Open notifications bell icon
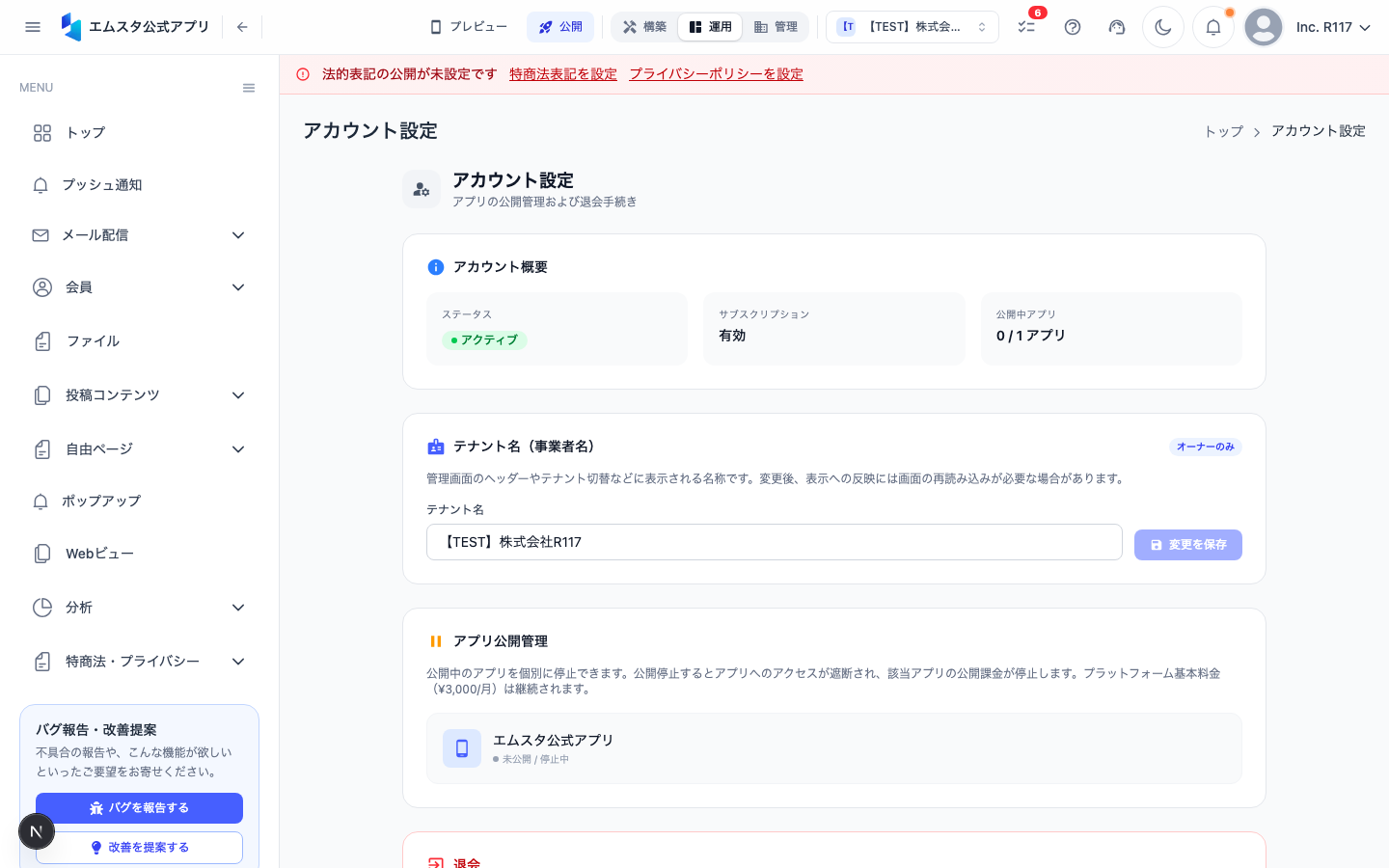The width and height of the screenshot is (1389, 868). tap(1213, 27)
